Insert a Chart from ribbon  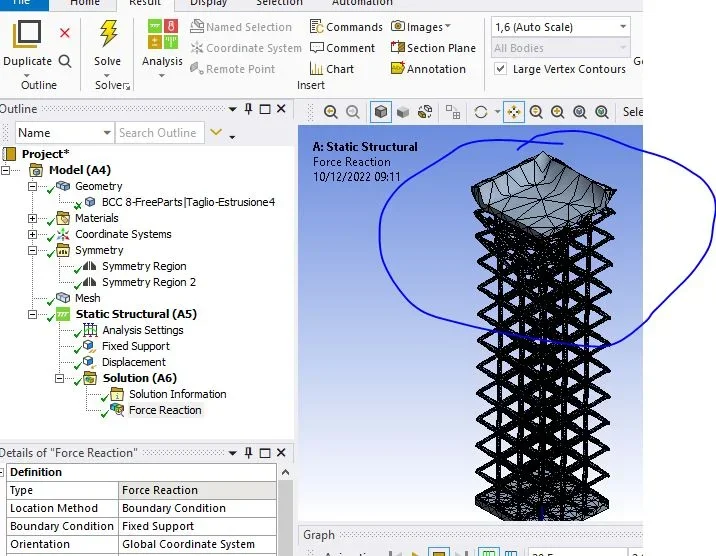[x=332, y=69]
